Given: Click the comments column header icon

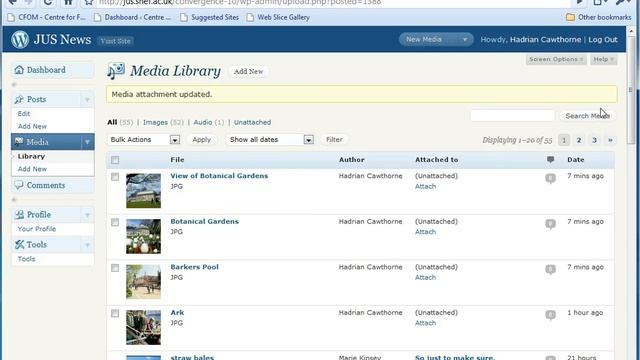Looking at the screenshot, I should click(x=550, y=160).
